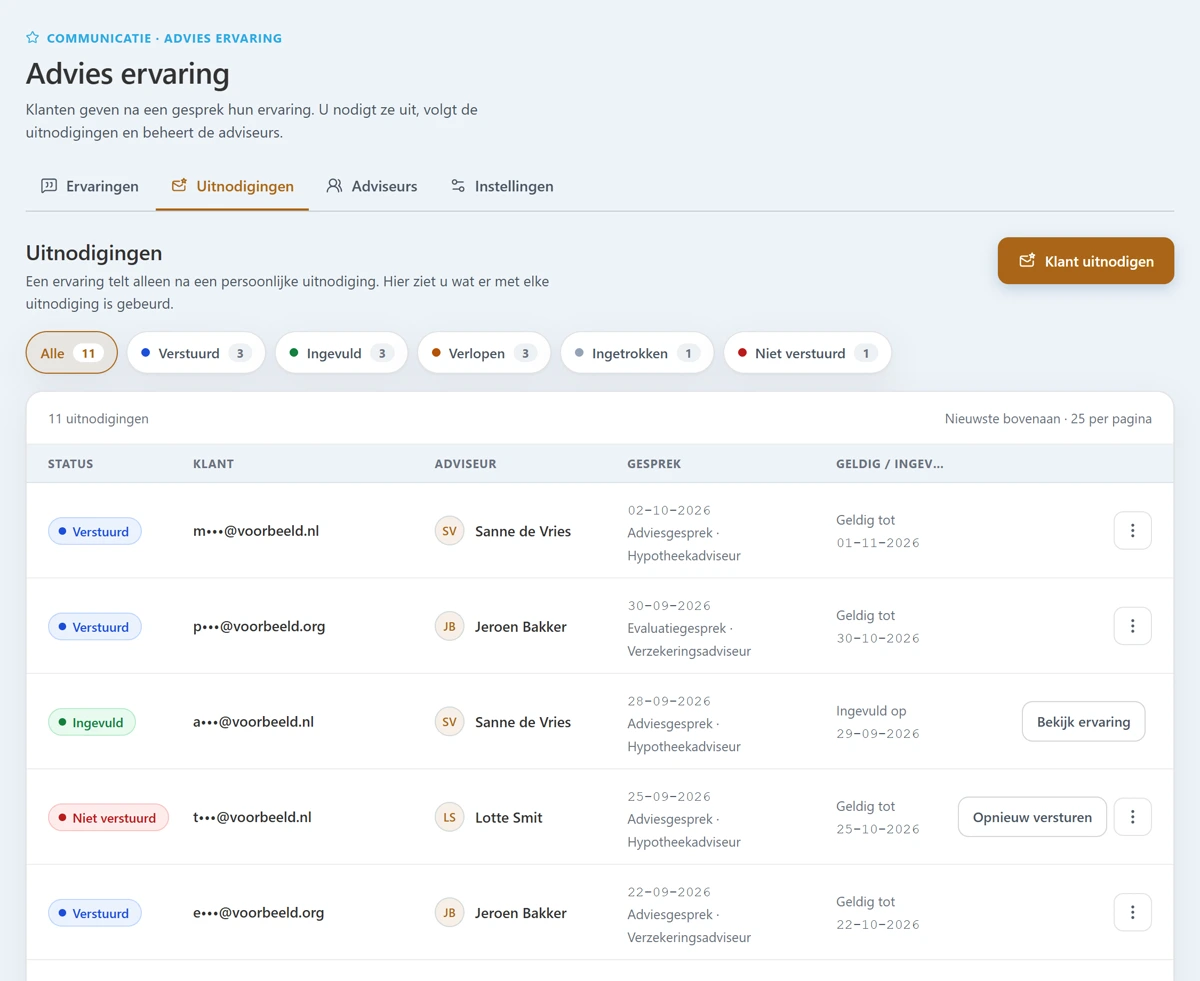Click the SV avatar in a•••@voorbeeld.nl row
This screenshot has height=981, width=1200.
(450, 722)
